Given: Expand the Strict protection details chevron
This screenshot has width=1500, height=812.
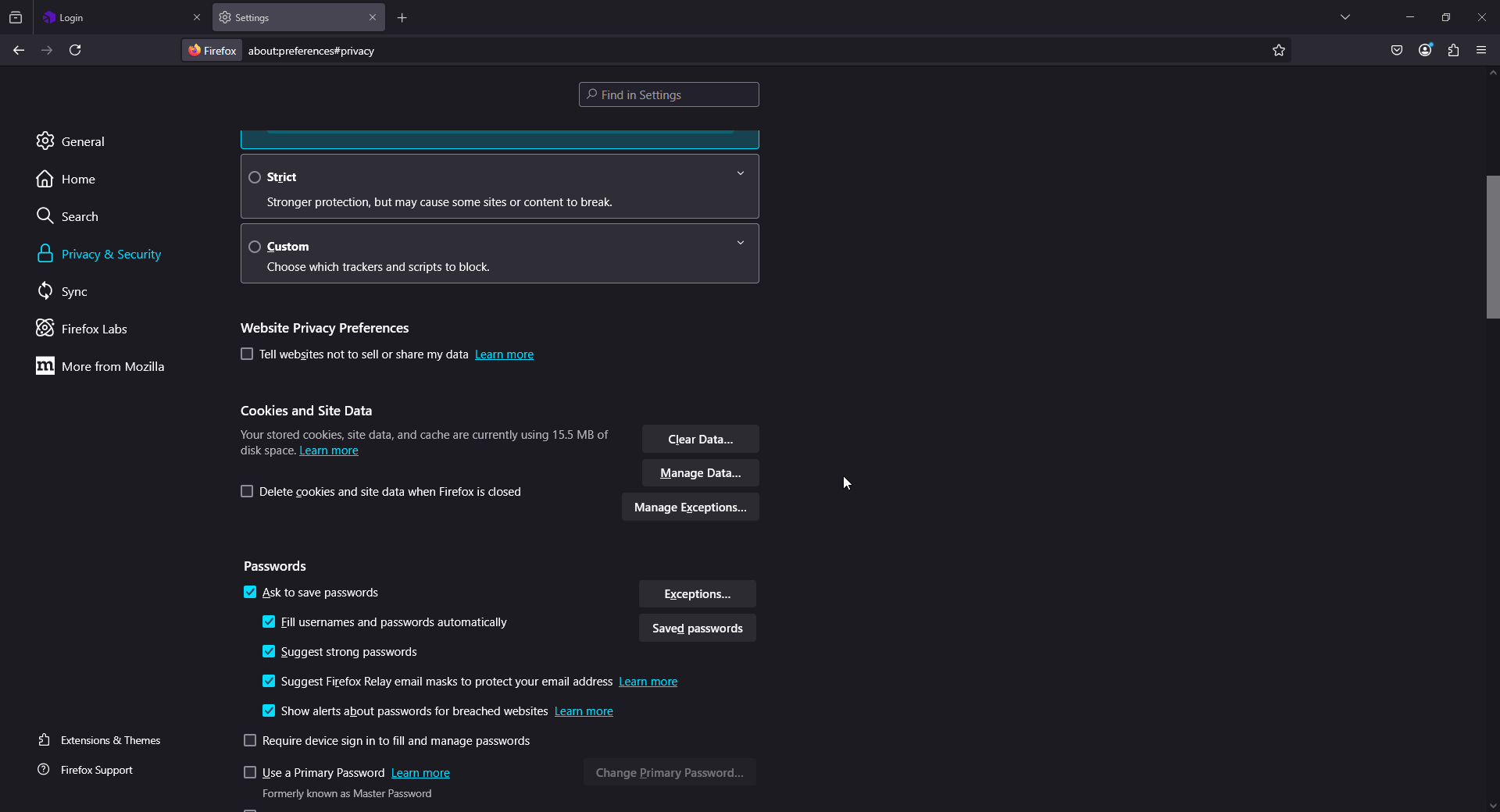Looking at the screenshot, I should coord(741,173).
